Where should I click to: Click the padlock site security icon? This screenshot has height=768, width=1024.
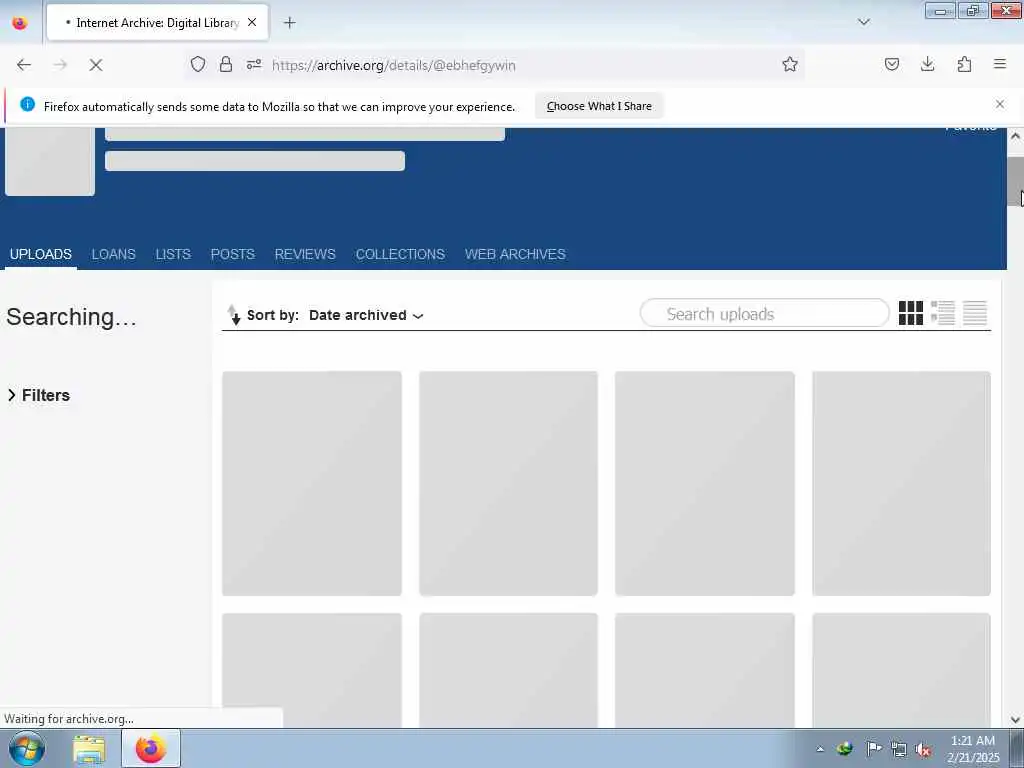[x=226, y=64]
